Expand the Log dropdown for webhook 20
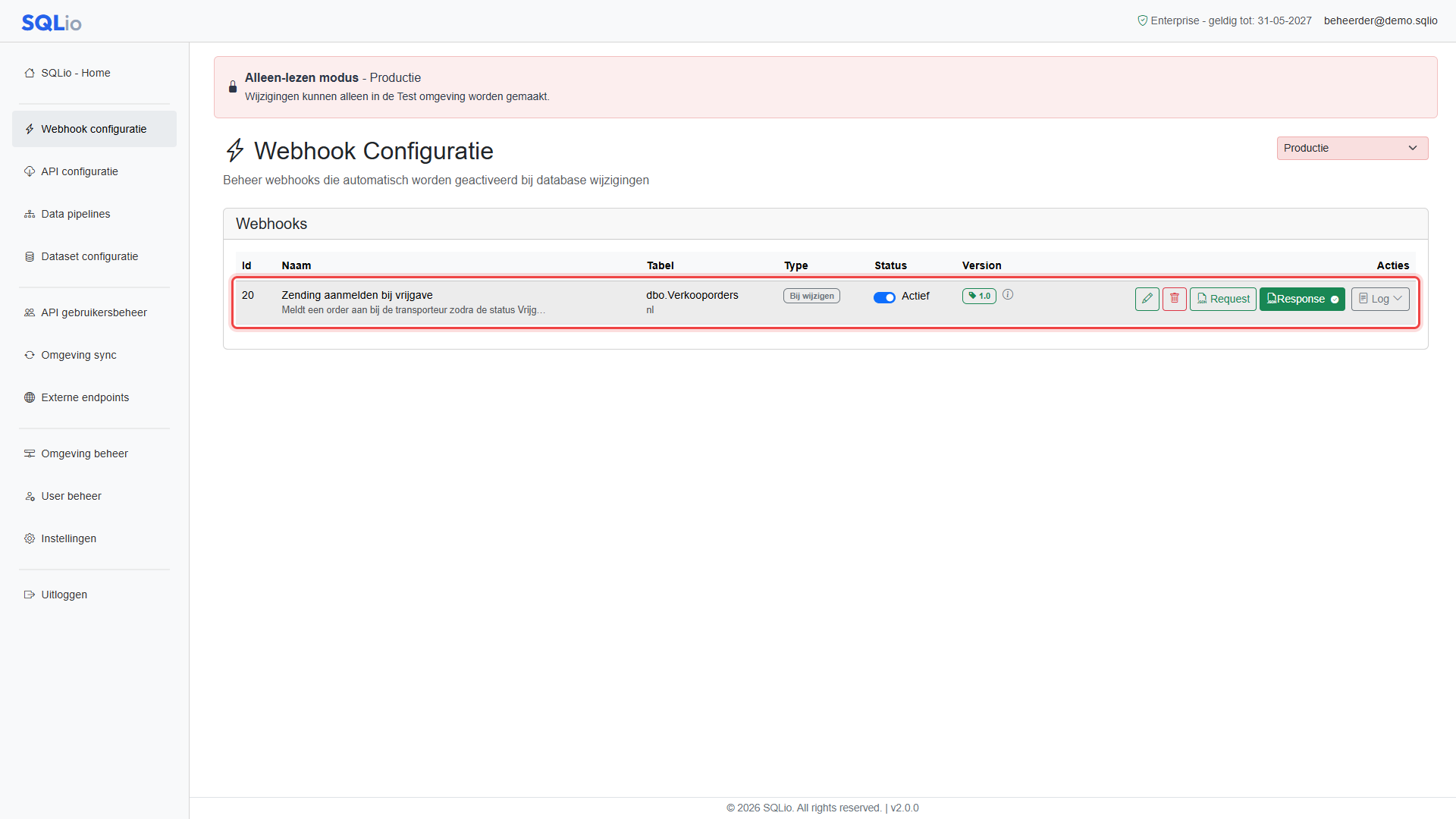Viewport: 1456px width, 819px height. coord(1380,299)
